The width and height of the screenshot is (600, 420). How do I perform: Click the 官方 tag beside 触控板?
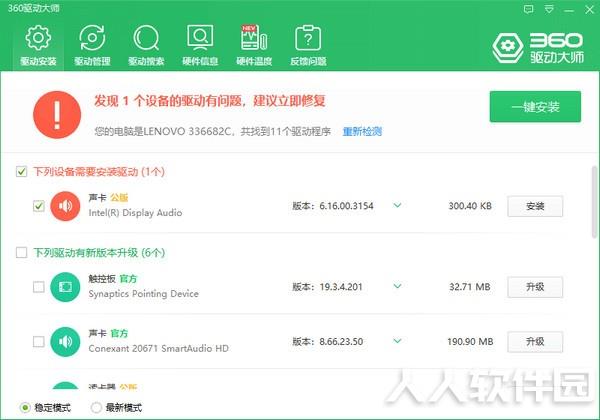pyautogui.click(x=128, y=279)
